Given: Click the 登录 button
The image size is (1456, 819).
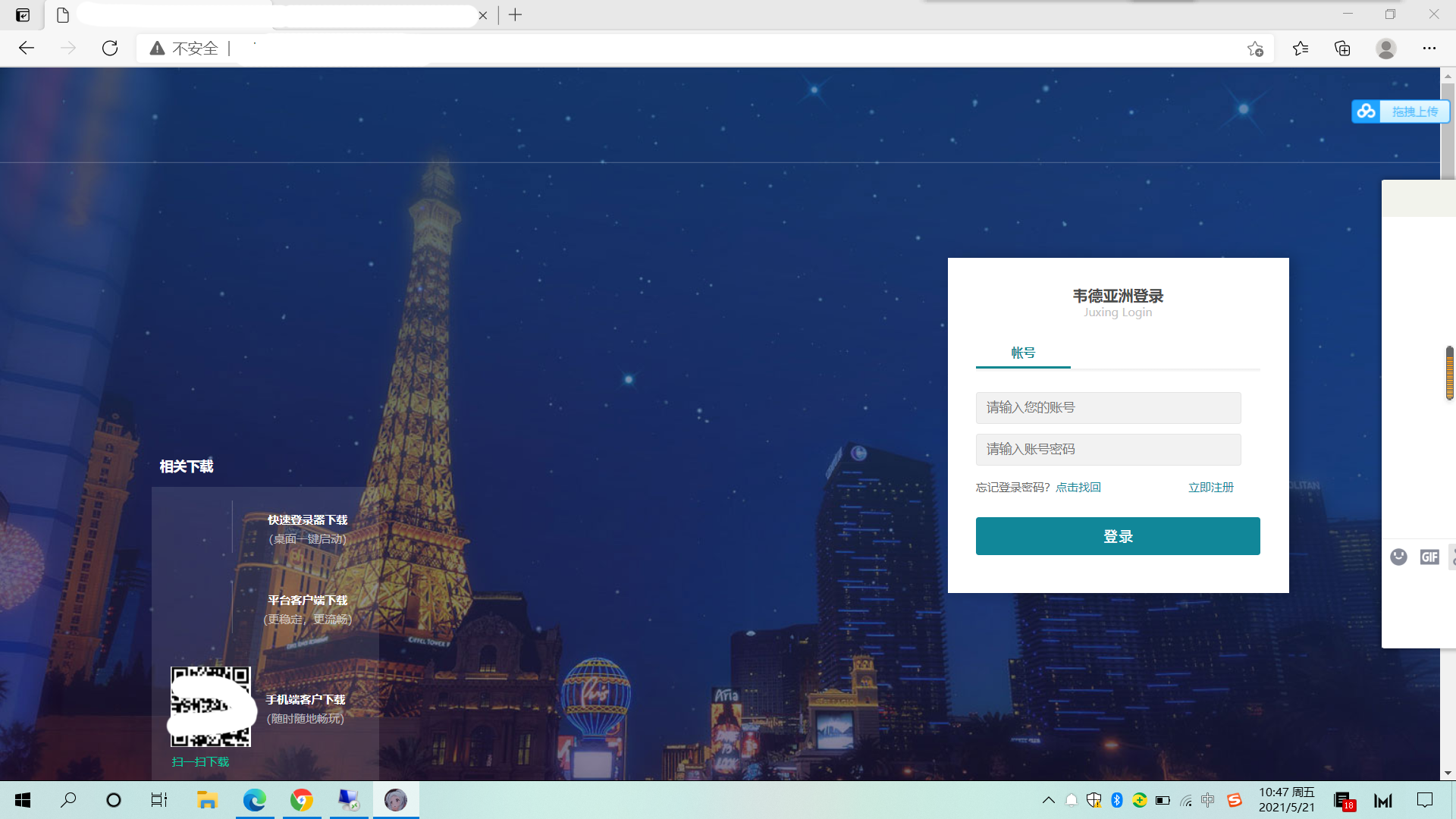Looking at the screenshot, I should click(1118, 536).
